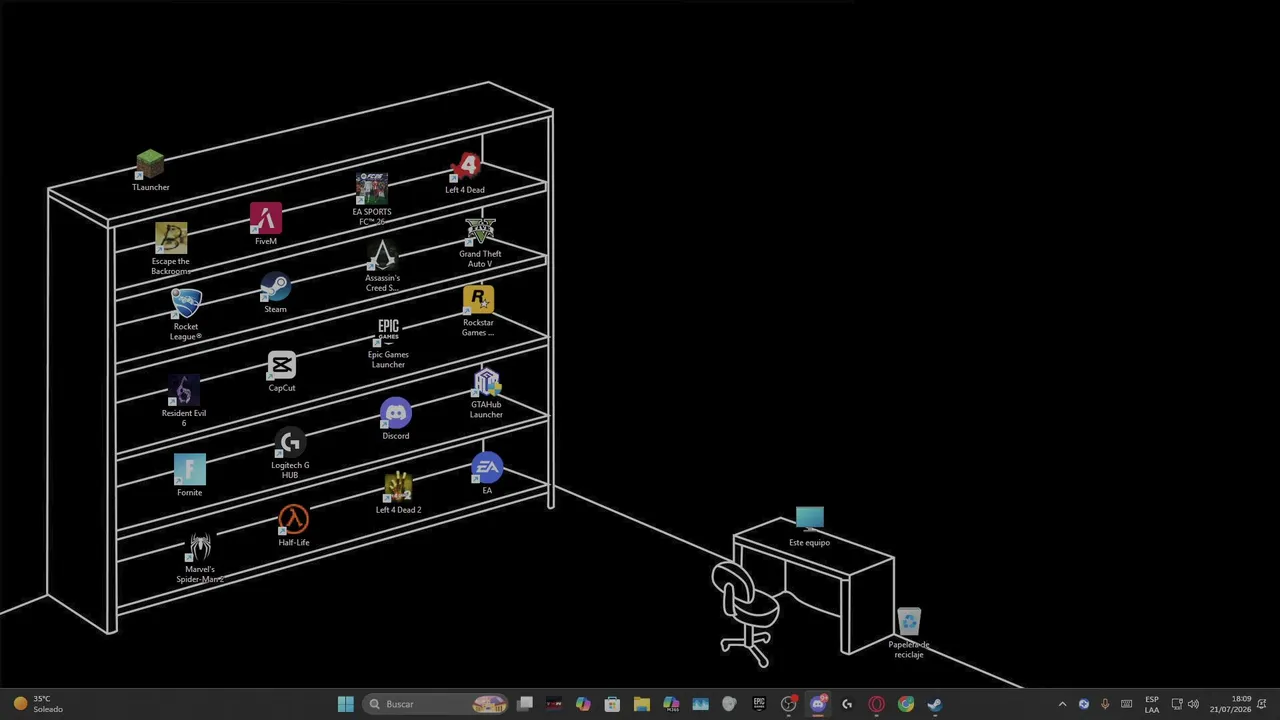Screen dimensions: 1280x720
Task: Open the clock and calendar showing 18:09
Action: click(1230, 704)
